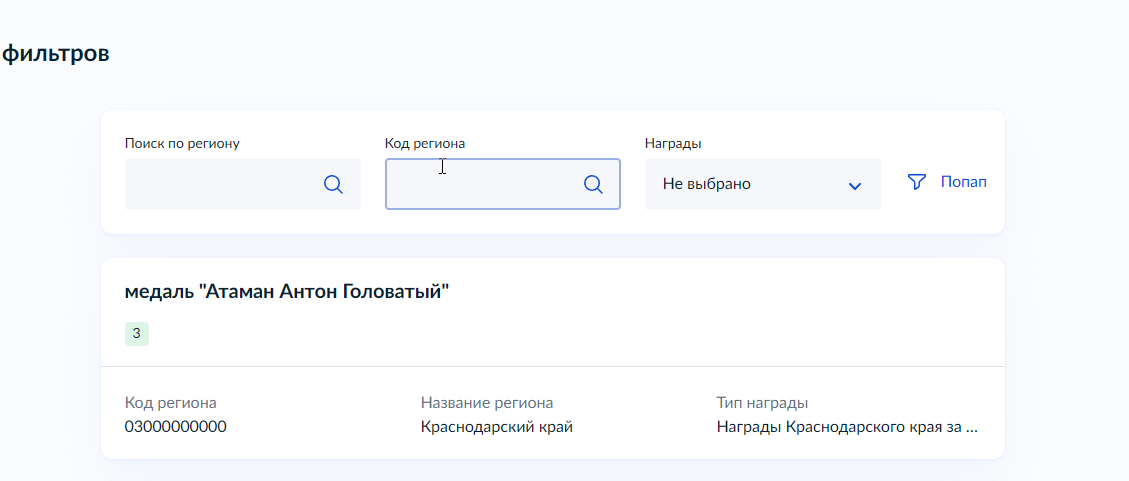Click the "Тип награды" column label
Image resolution: width=1129 pixels, height=481 pixels.
click(762, 403)
